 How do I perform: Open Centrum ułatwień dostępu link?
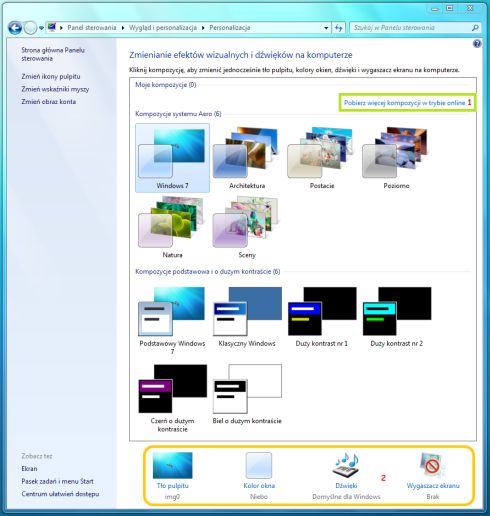60,494
